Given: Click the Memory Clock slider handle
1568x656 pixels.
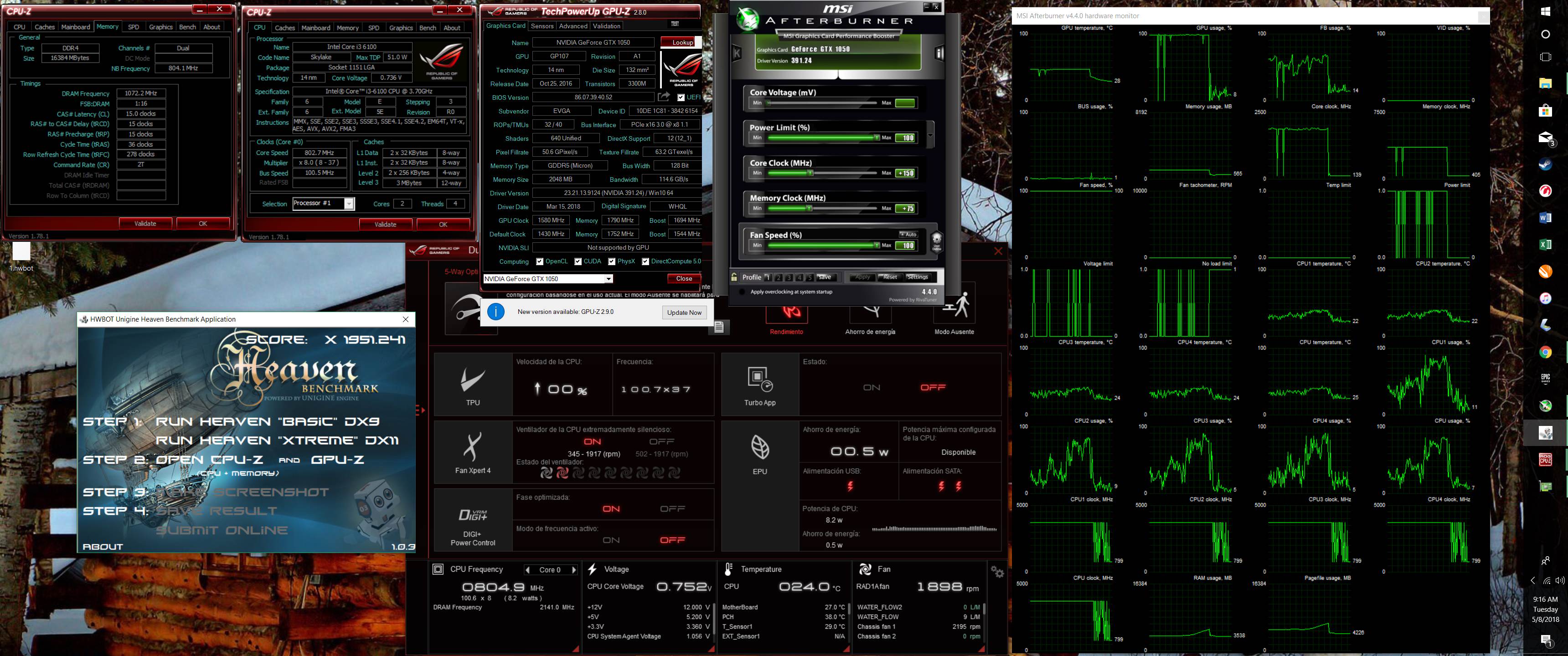Looking at the screenshot, I should (x=809, y=208).
